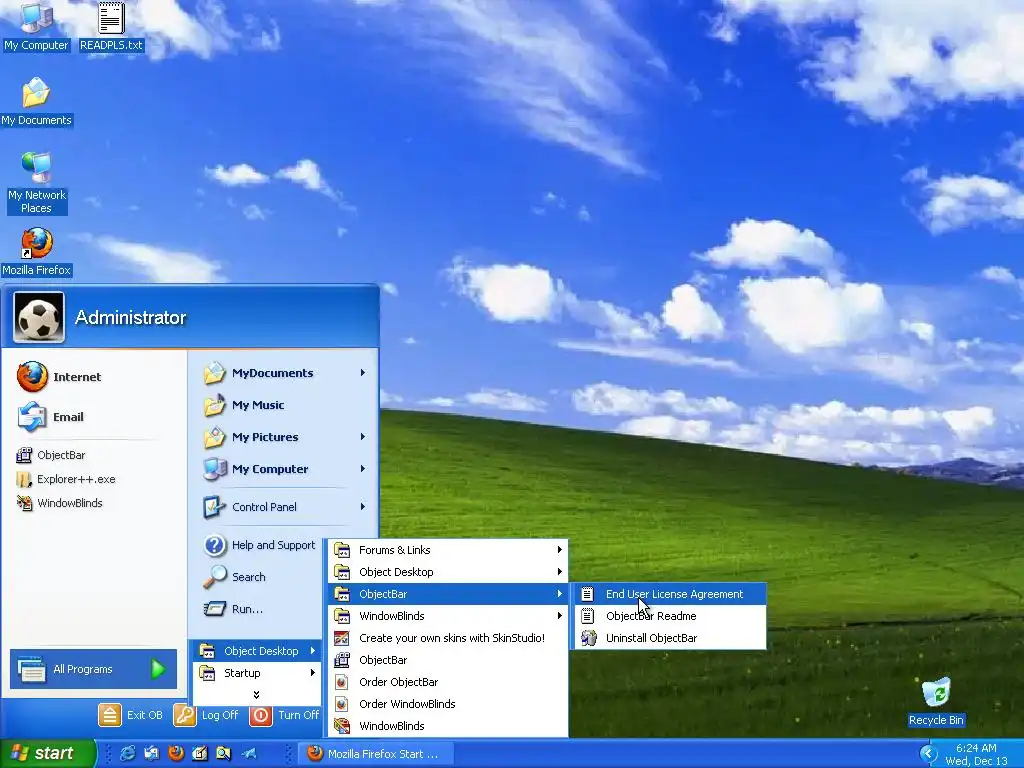This screenshot has height=768, width=1024.
Task: Expand MyDocuments submenu arrow
Action: (x=362, y=373)
